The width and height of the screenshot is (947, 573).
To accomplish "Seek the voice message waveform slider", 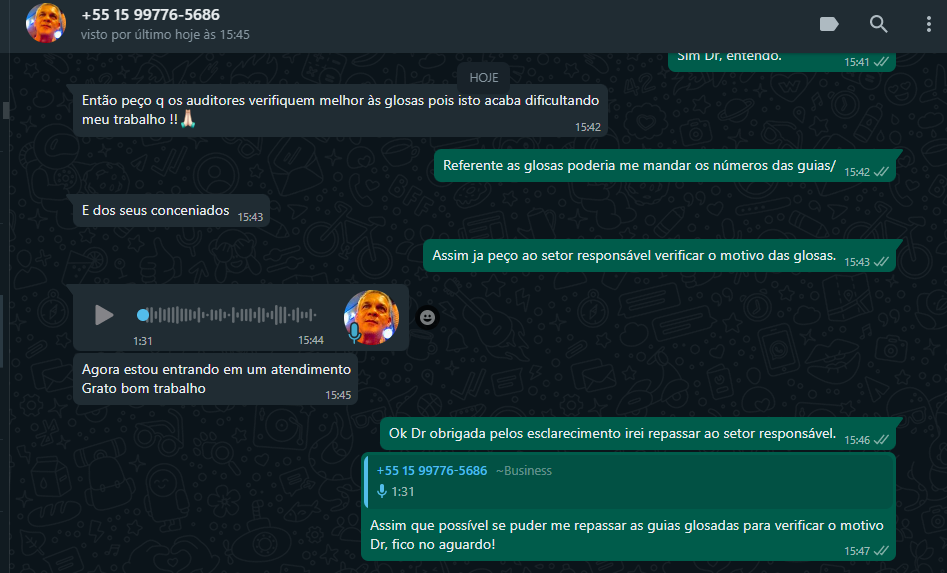I will 226,315.
